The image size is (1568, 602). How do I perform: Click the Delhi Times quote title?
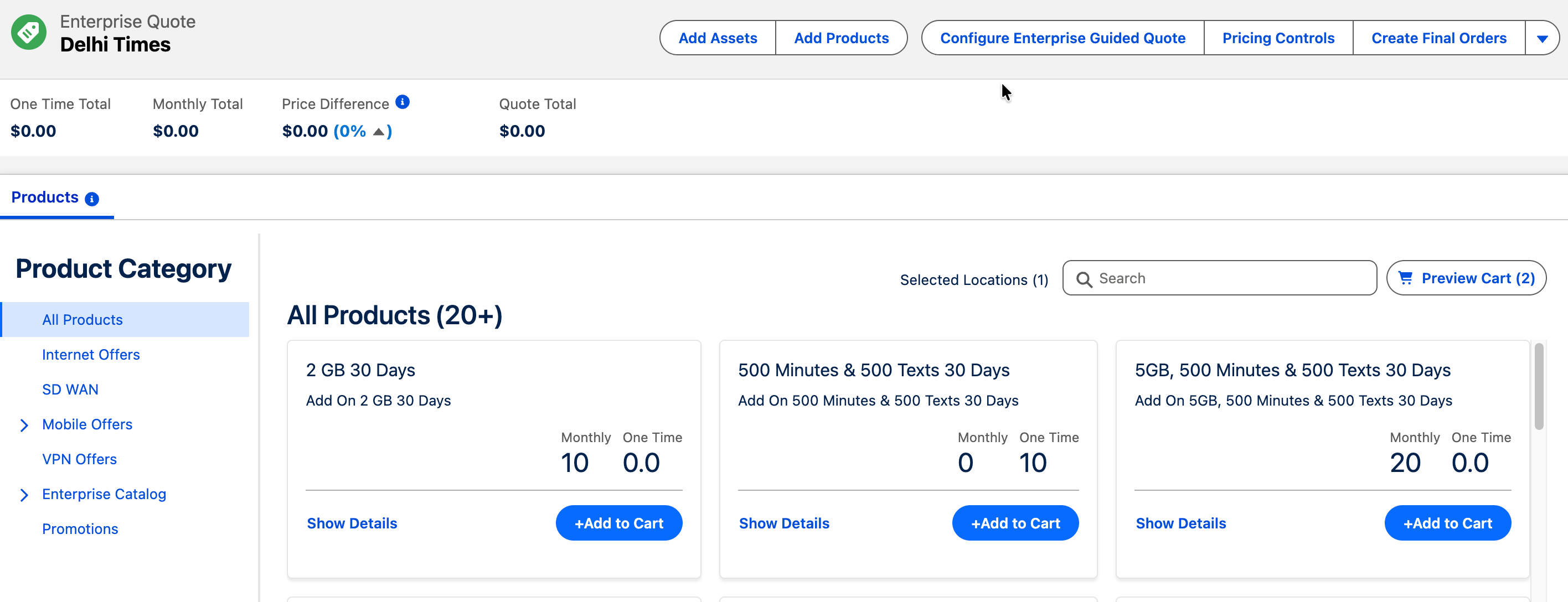click(x=115, y=44)
